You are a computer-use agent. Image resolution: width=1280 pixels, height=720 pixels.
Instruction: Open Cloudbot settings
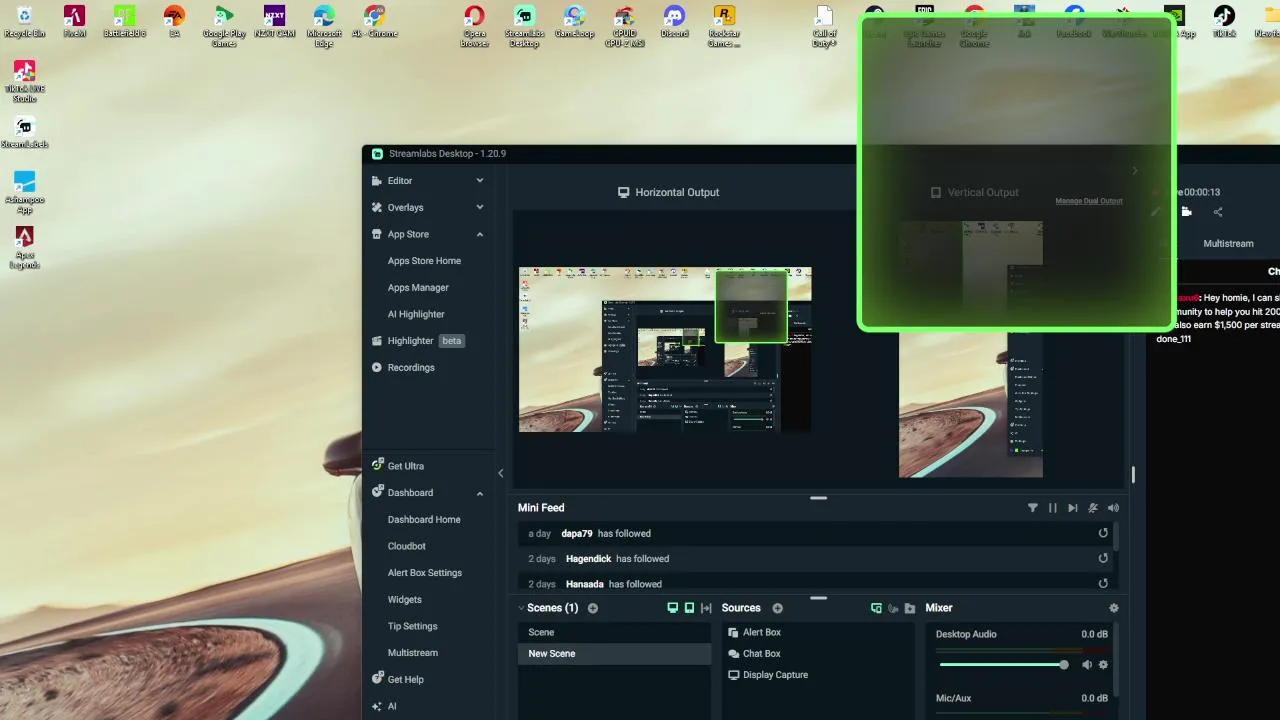(407, 546)
